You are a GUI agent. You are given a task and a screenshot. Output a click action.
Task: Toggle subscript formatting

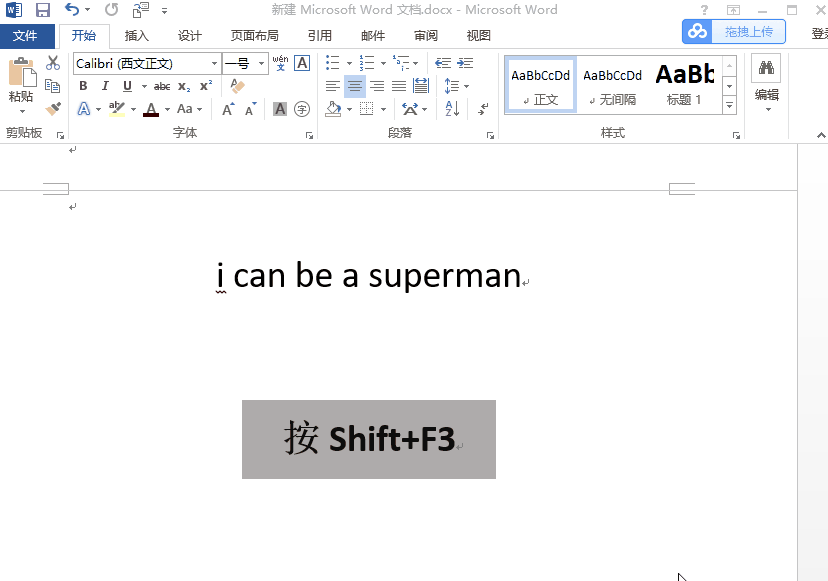pyautogui.click(x=184, y=86)
